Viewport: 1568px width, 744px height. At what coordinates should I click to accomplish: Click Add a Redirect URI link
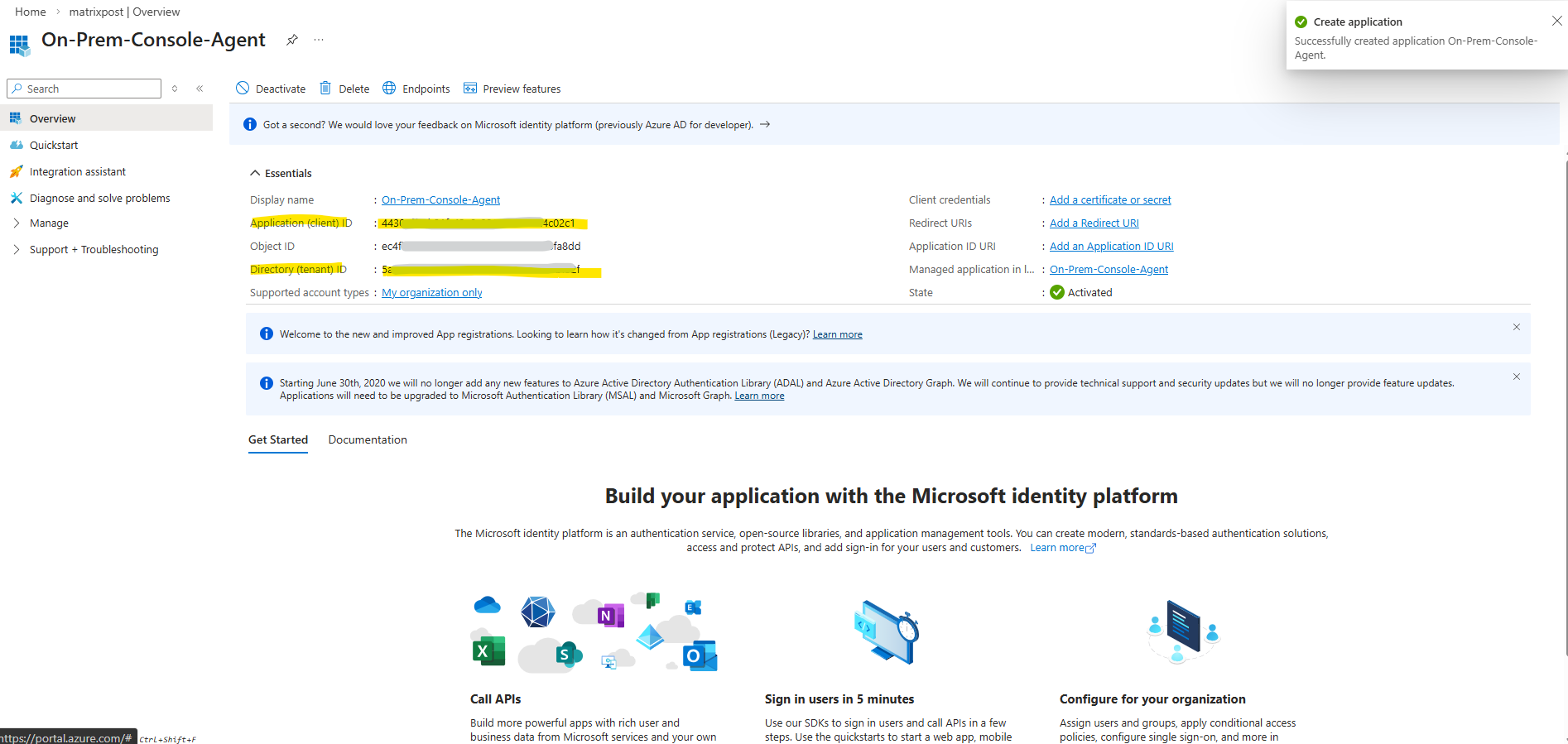point(1094,223)
